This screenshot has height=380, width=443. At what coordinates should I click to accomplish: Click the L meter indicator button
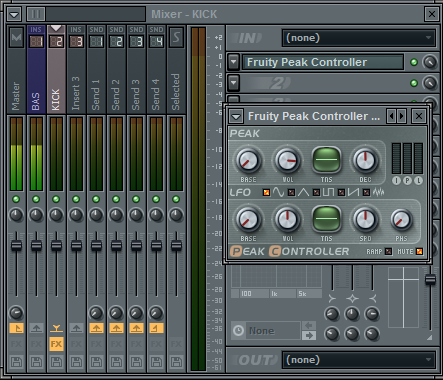point(418,181)
